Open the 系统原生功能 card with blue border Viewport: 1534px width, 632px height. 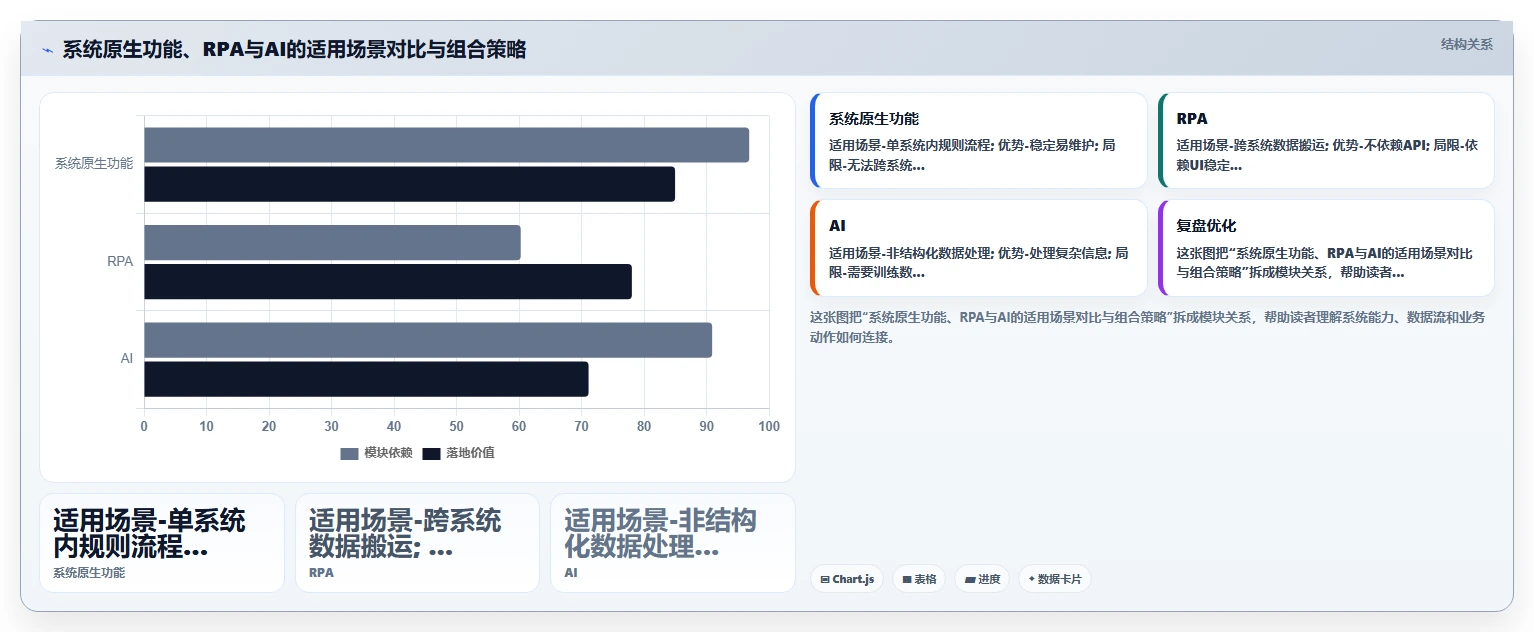tap(979, 141)
